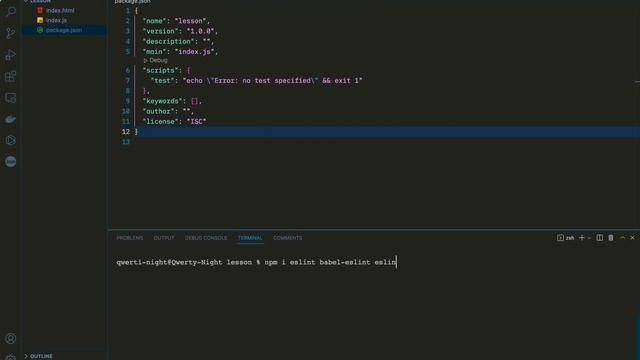Open the Accounts menu icon
640x360 pixels.
[x=11, y=338]
